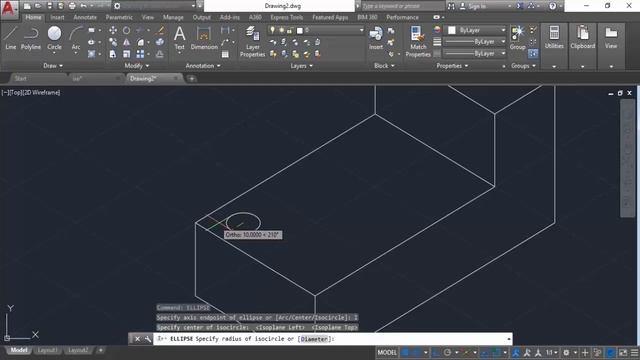Expand the Groups panel dropdown
Viewport: 640px width, 360px height.
pos(523,66)
